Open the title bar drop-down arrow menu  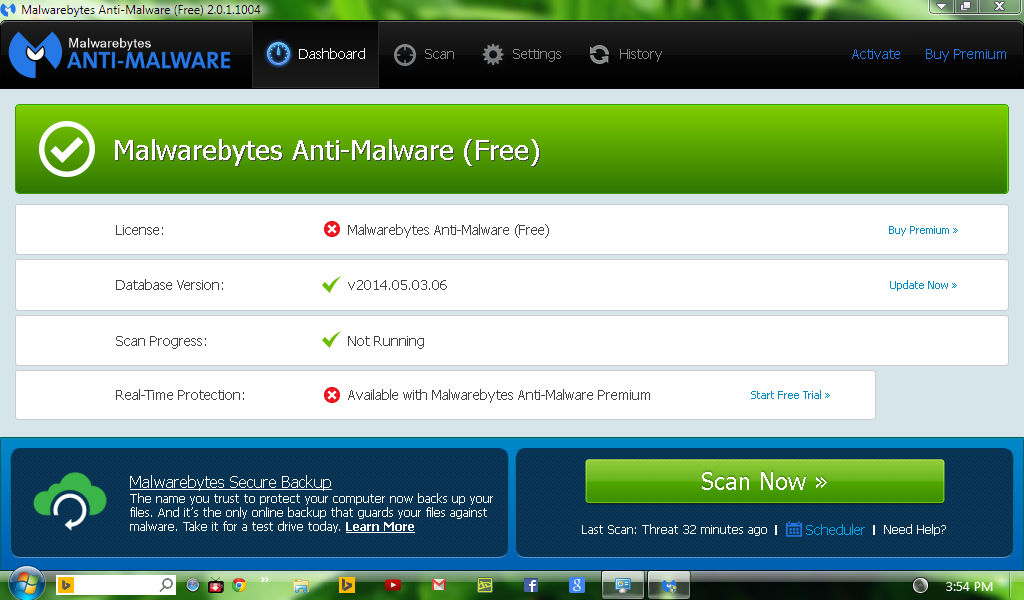[940, 7]
